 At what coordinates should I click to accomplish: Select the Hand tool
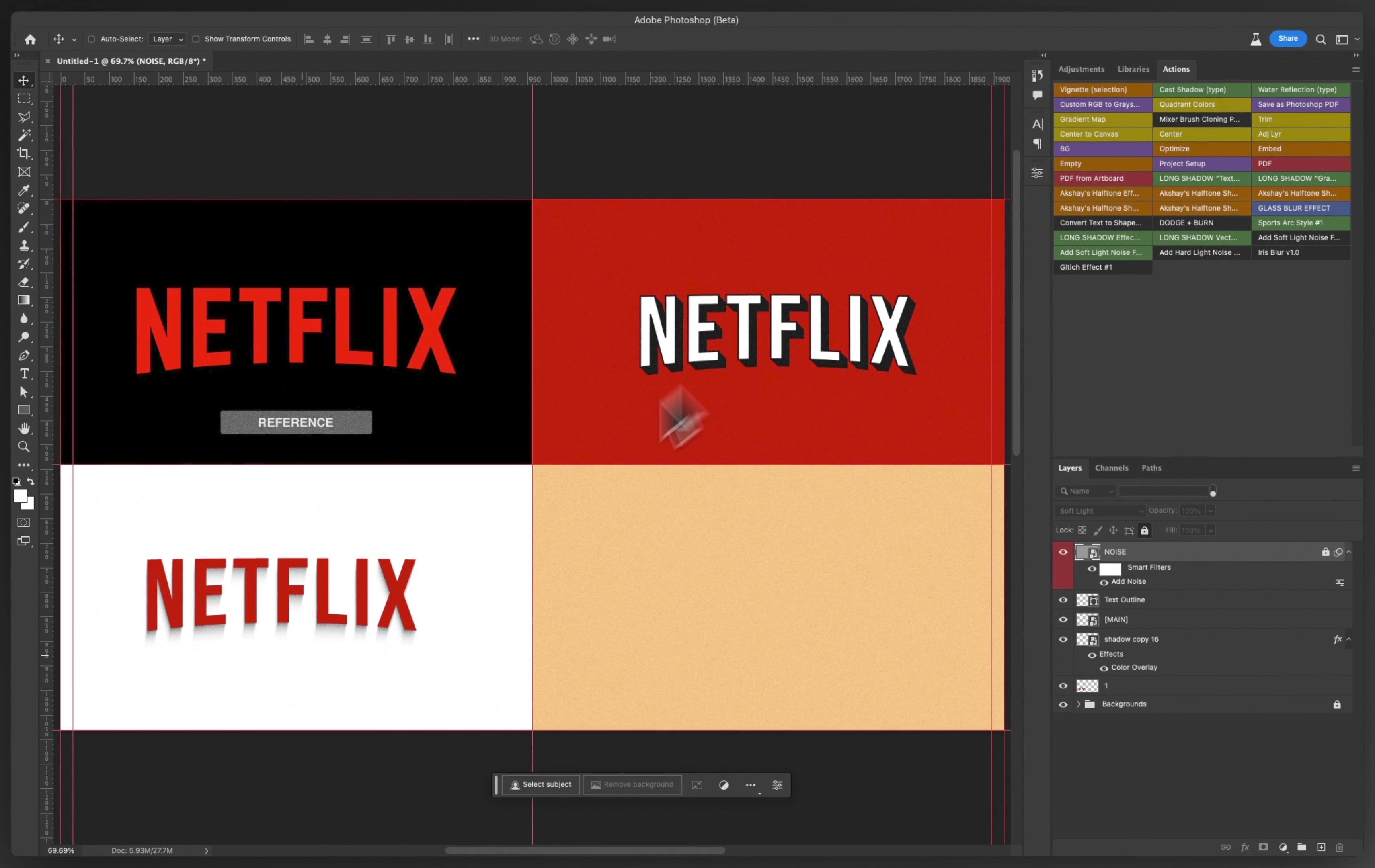click(24, 429)
